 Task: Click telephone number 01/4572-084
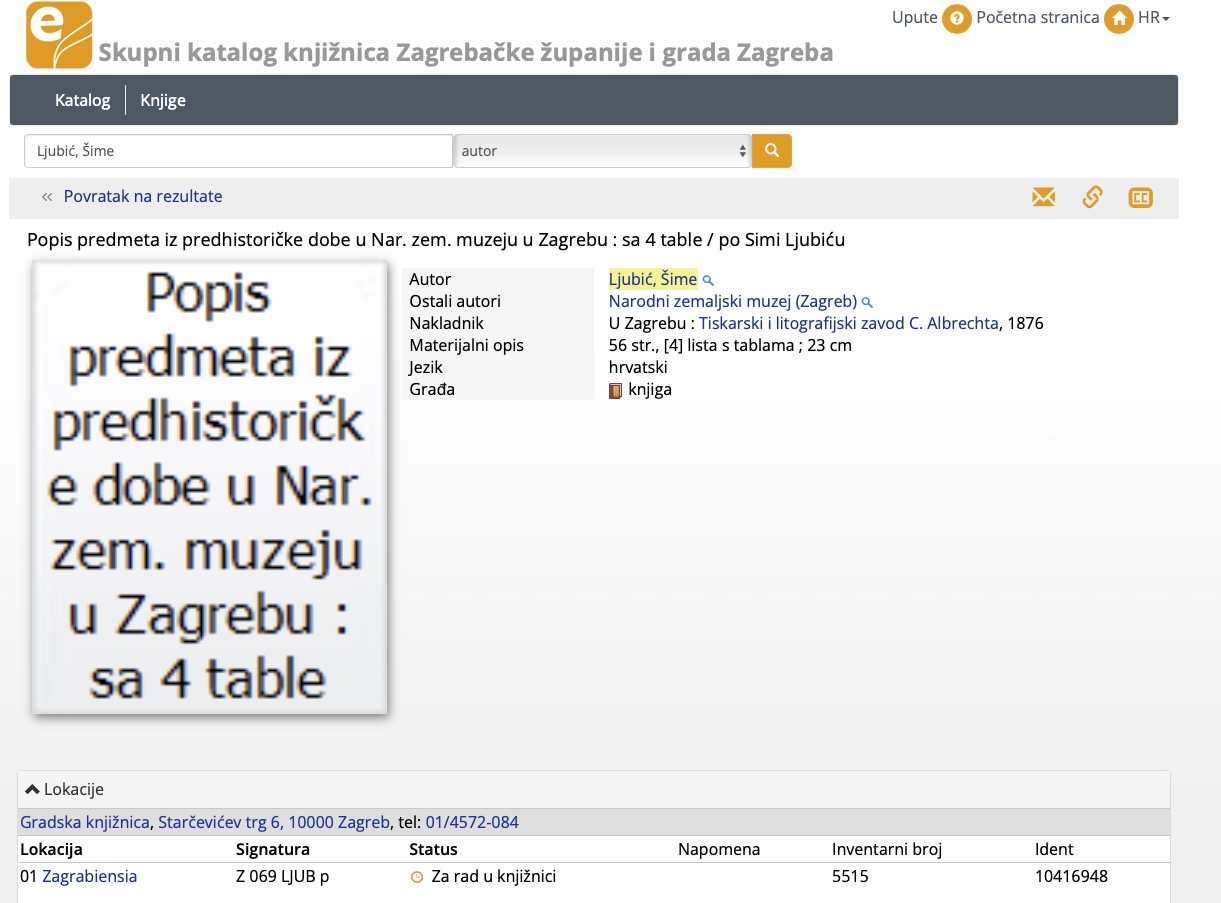pyautogui.click(x=472, y=823)
